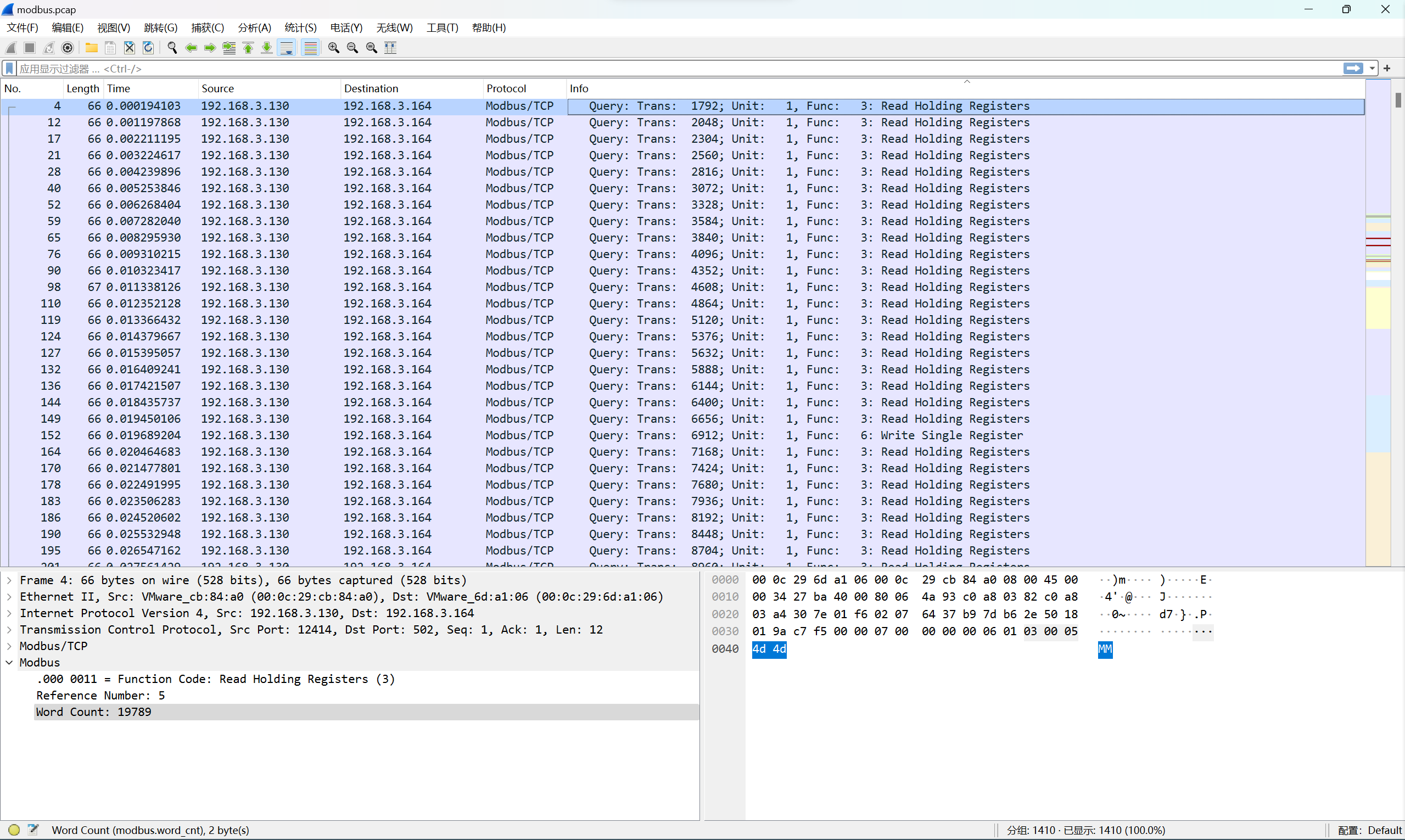Viewport: 1405px width, 840px height.
Task: Collapse the Modbus tree node
Action: 9,662
